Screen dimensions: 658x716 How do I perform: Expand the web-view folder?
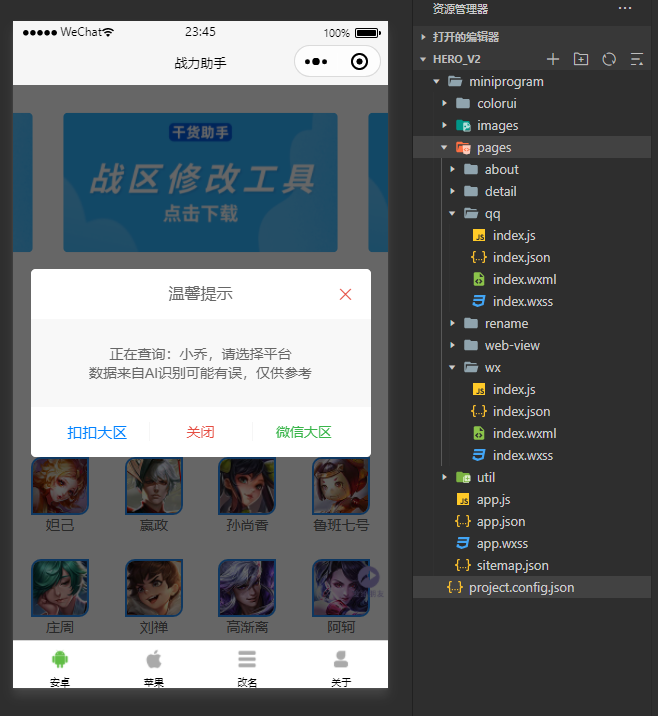pyautogui.click(x=532, y=346)
